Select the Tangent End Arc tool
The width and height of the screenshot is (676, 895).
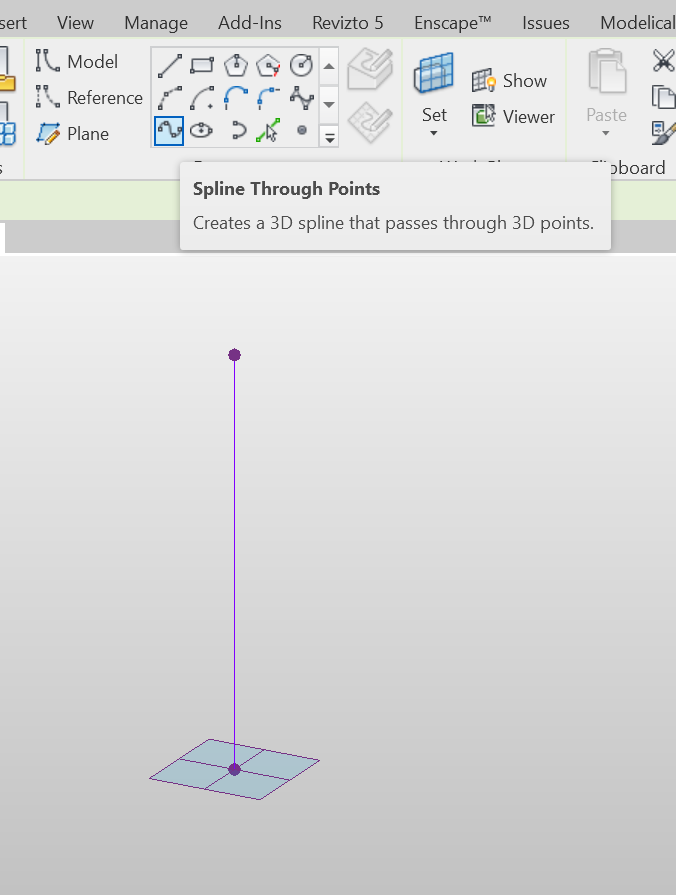tap(235, 98)
